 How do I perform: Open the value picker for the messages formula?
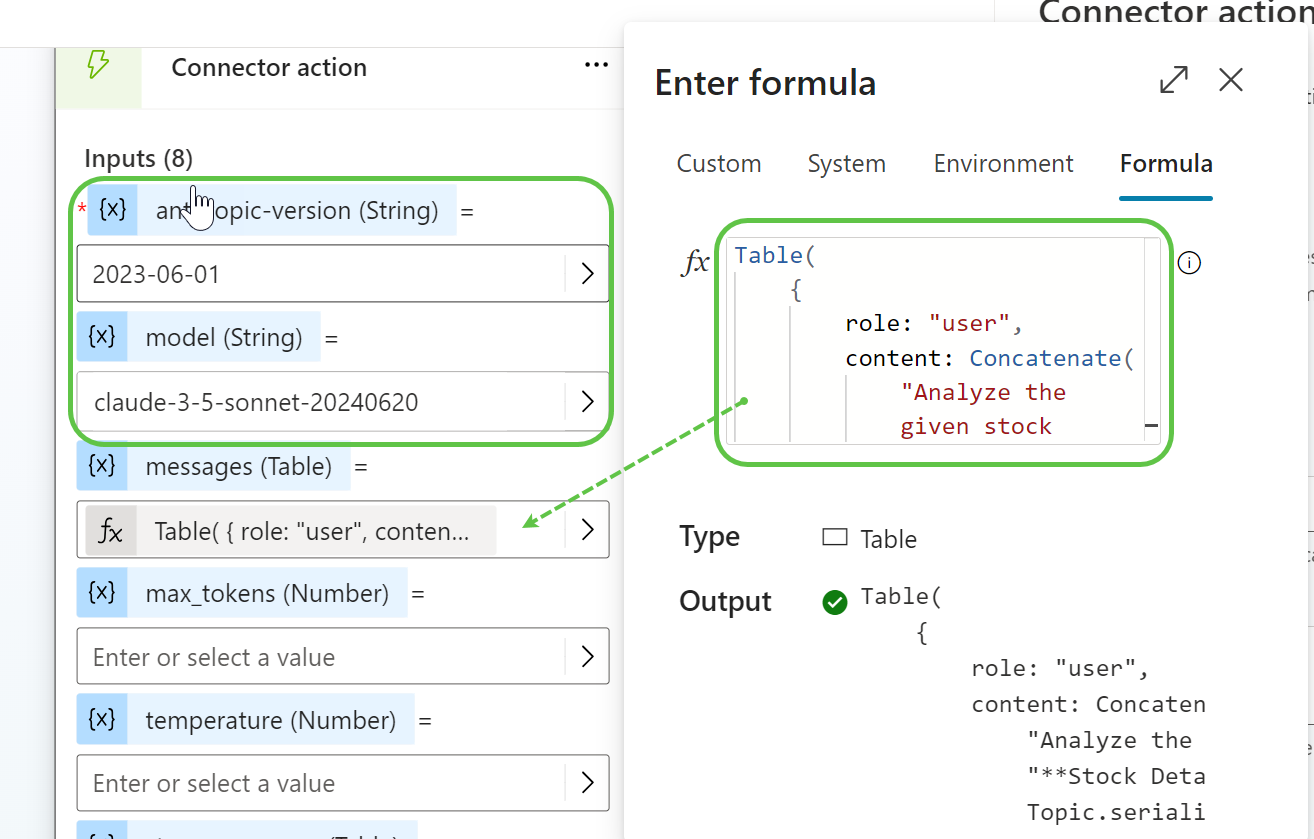click(x=587, y=530)
